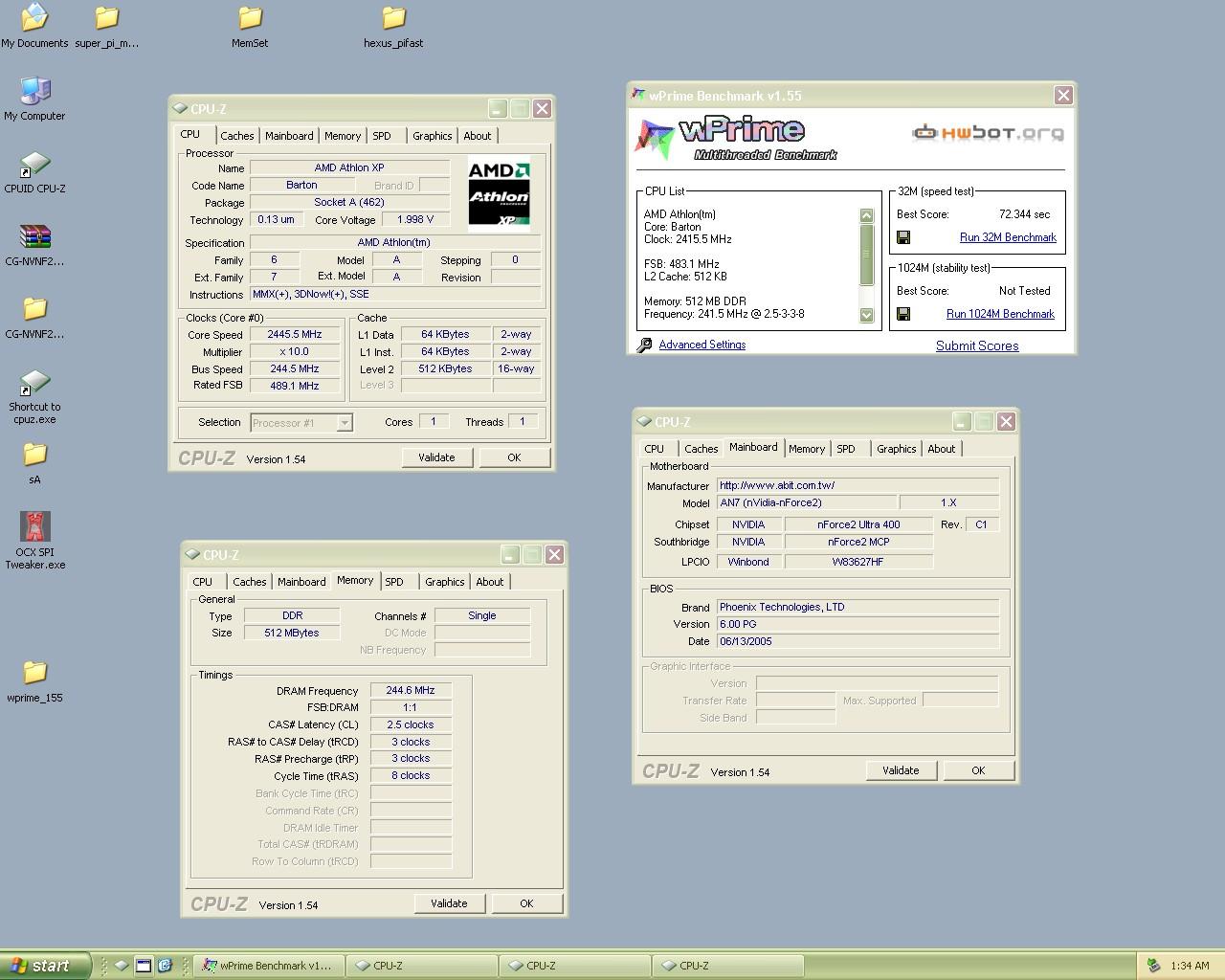Click Validate in CPU-Z Mainboard window
The height and width of the screenshot is (980, 1225).
901,770
